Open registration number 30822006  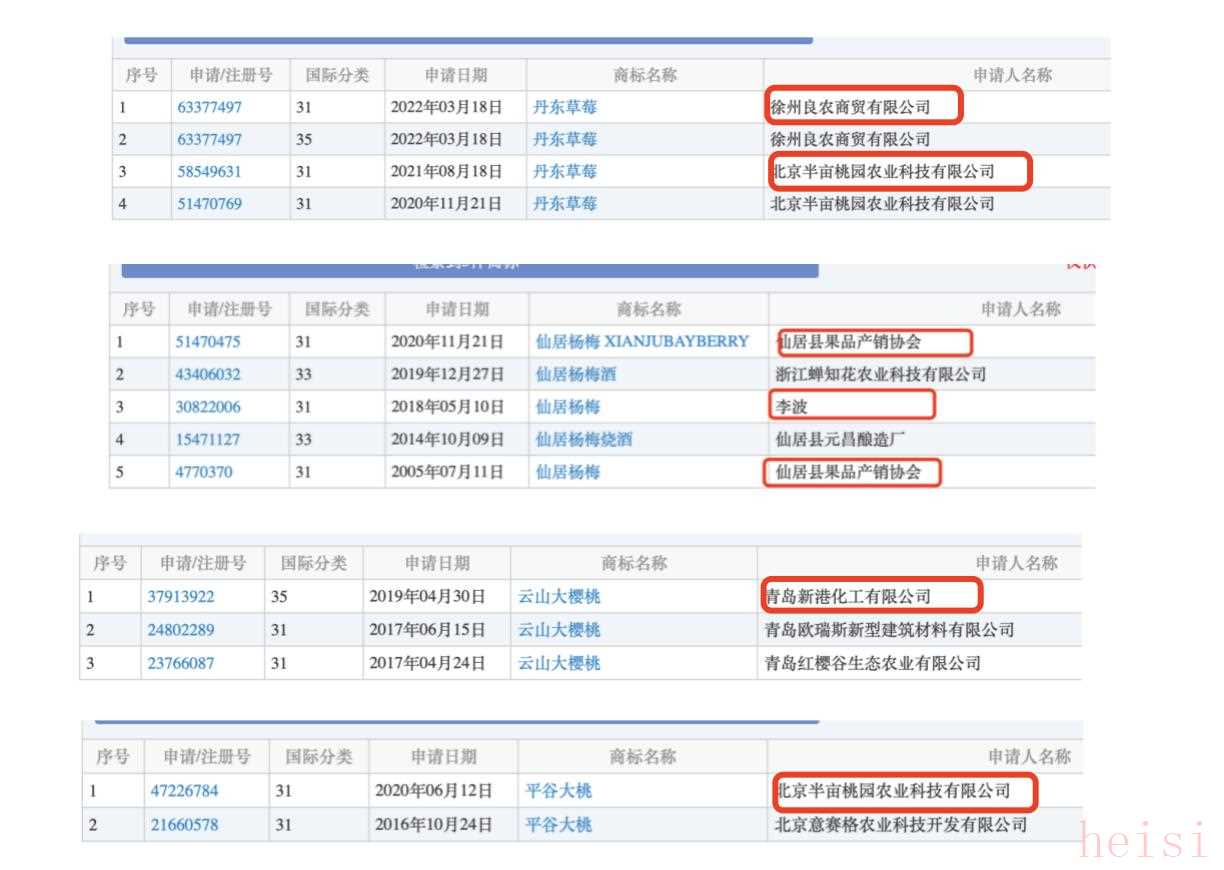pyautogui.click(x=208, y=407)
